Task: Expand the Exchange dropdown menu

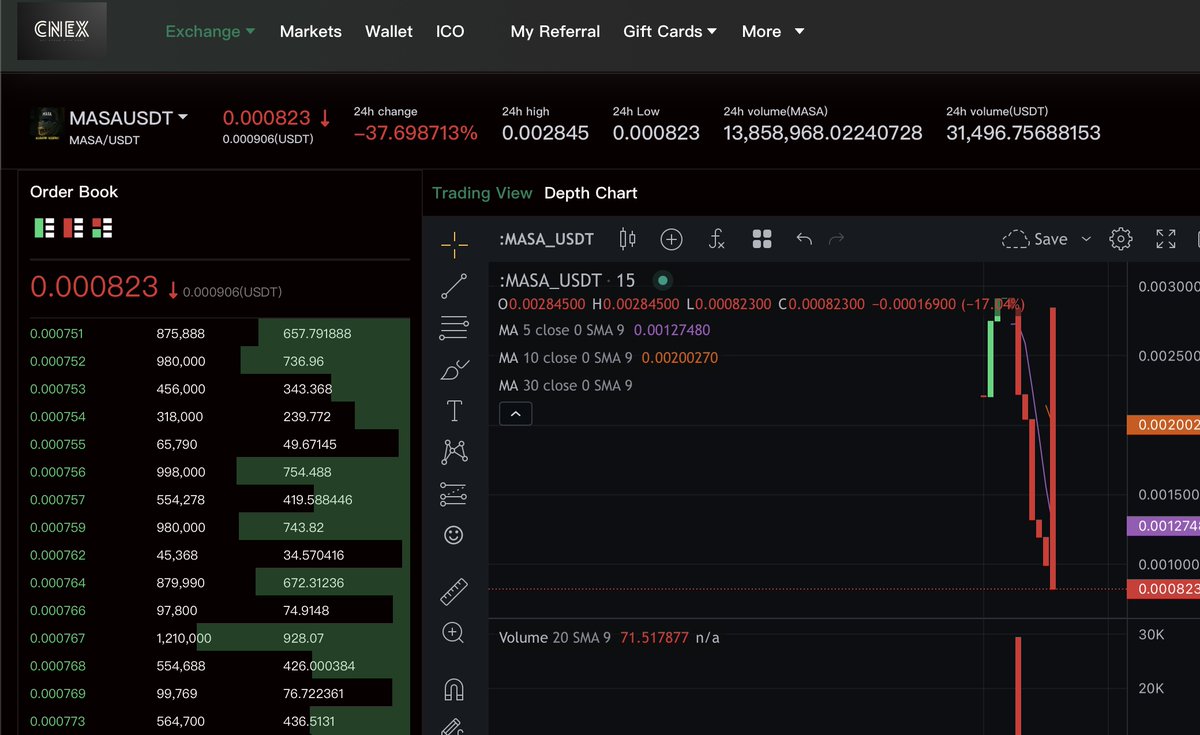Action: point(210,31)
